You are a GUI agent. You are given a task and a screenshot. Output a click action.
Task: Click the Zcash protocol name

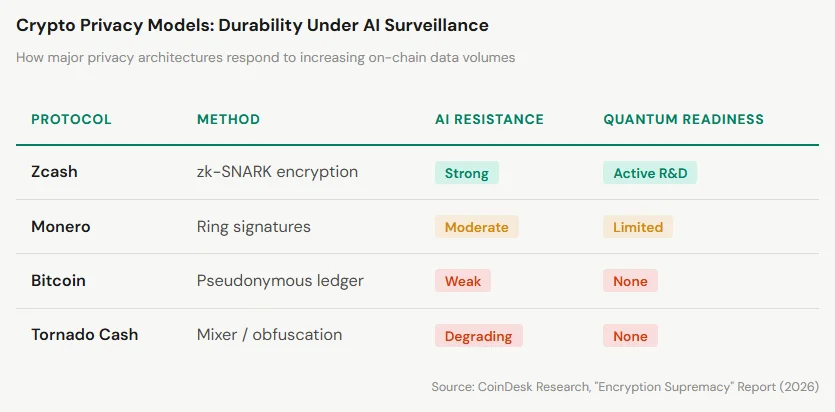click(54, 172)
